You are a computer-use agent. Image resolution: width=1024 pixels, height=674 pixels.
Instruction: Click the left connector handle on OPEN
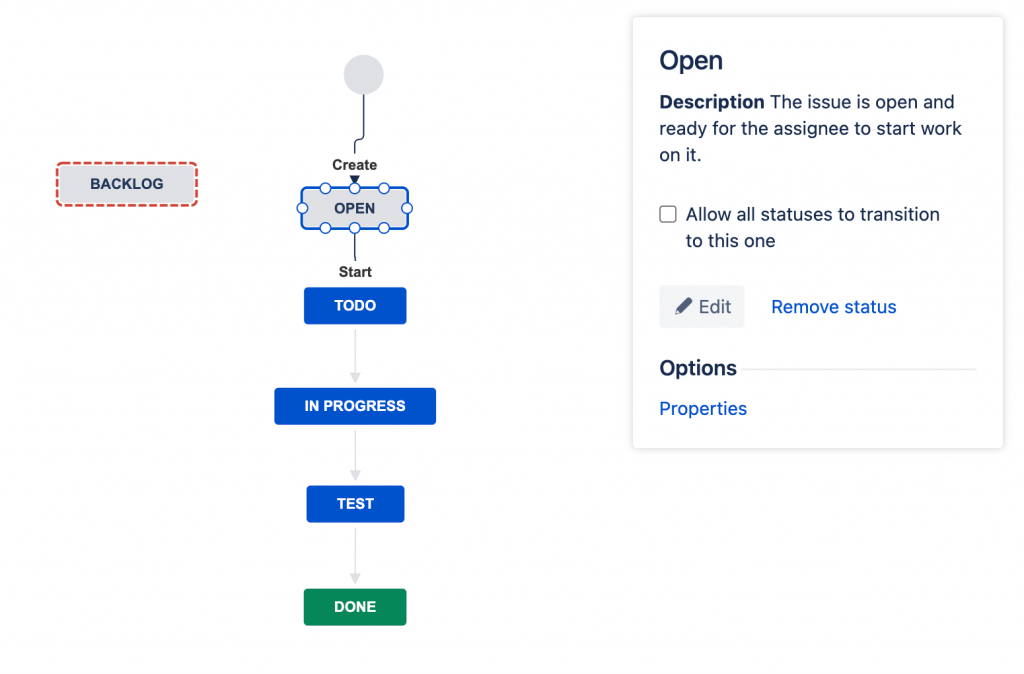(x=302, y=208)
